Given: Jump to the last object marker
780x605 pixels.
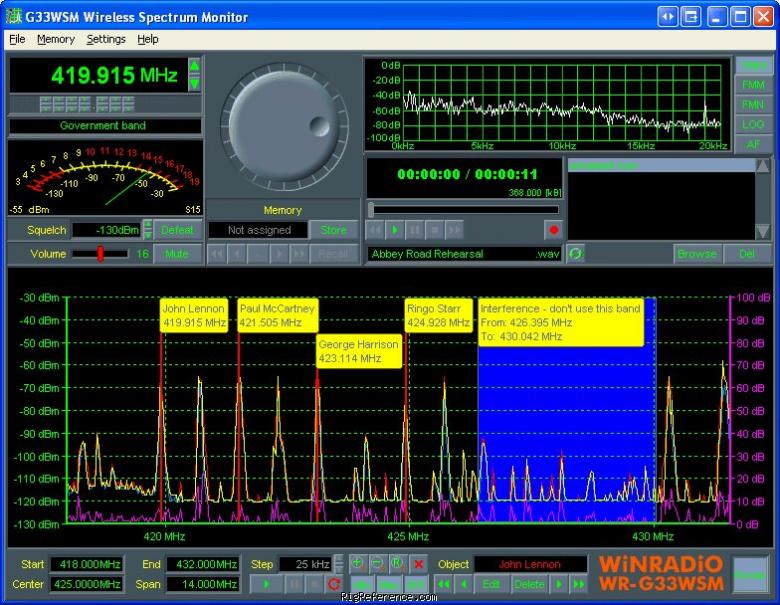Looking at the screenshot, I should click(579, 584).
